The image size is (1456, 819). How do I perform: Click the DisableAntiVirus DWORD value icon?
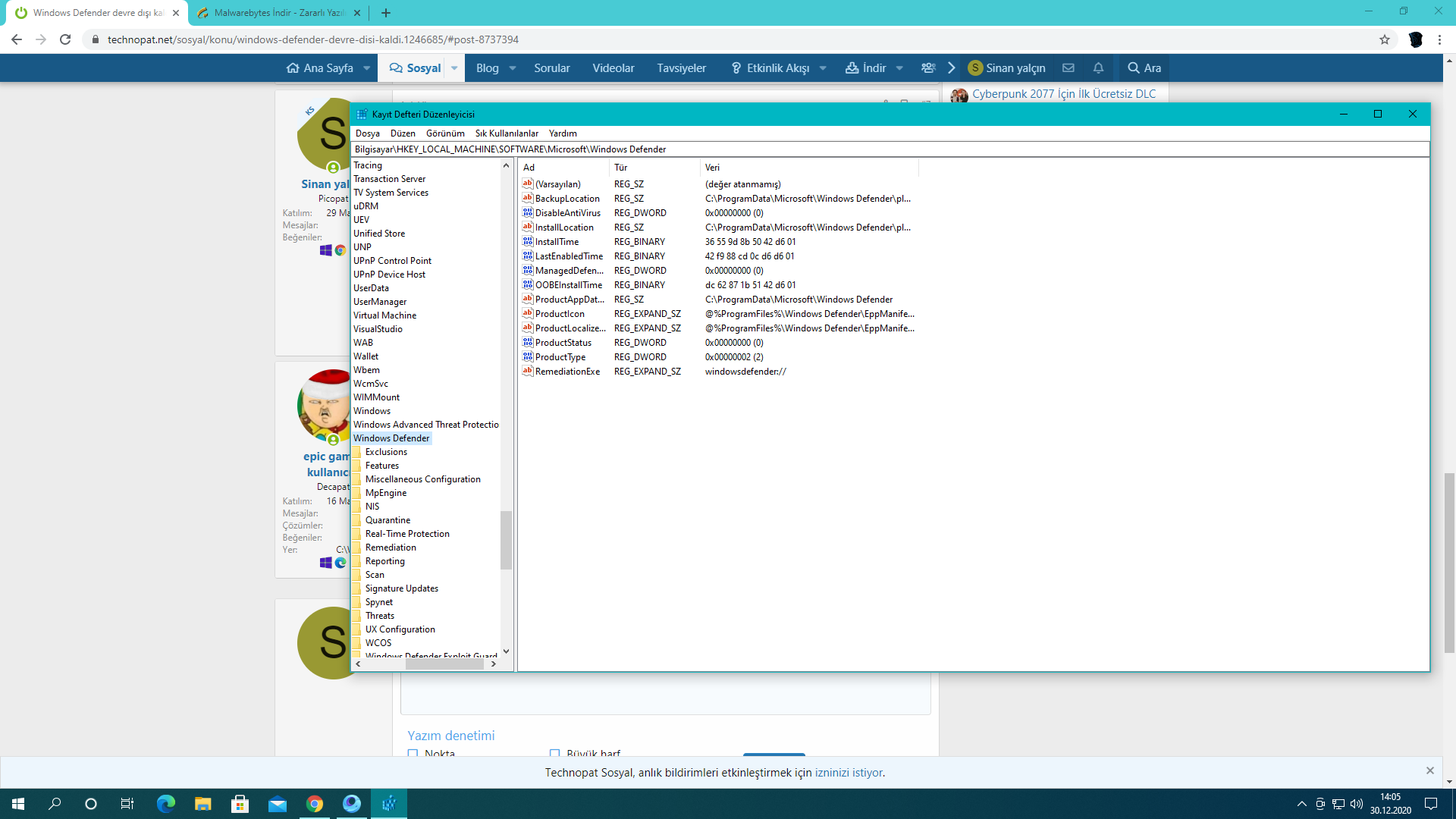[528, 213]
